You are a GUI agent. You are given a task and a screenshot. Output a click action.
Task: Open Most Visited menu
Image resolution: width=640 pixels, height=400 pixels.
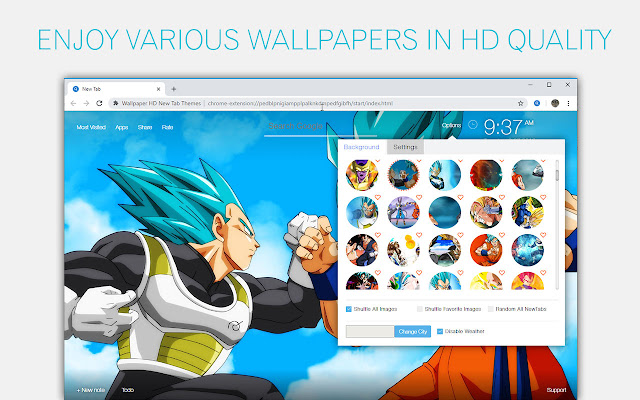click(x=91, y=127)
